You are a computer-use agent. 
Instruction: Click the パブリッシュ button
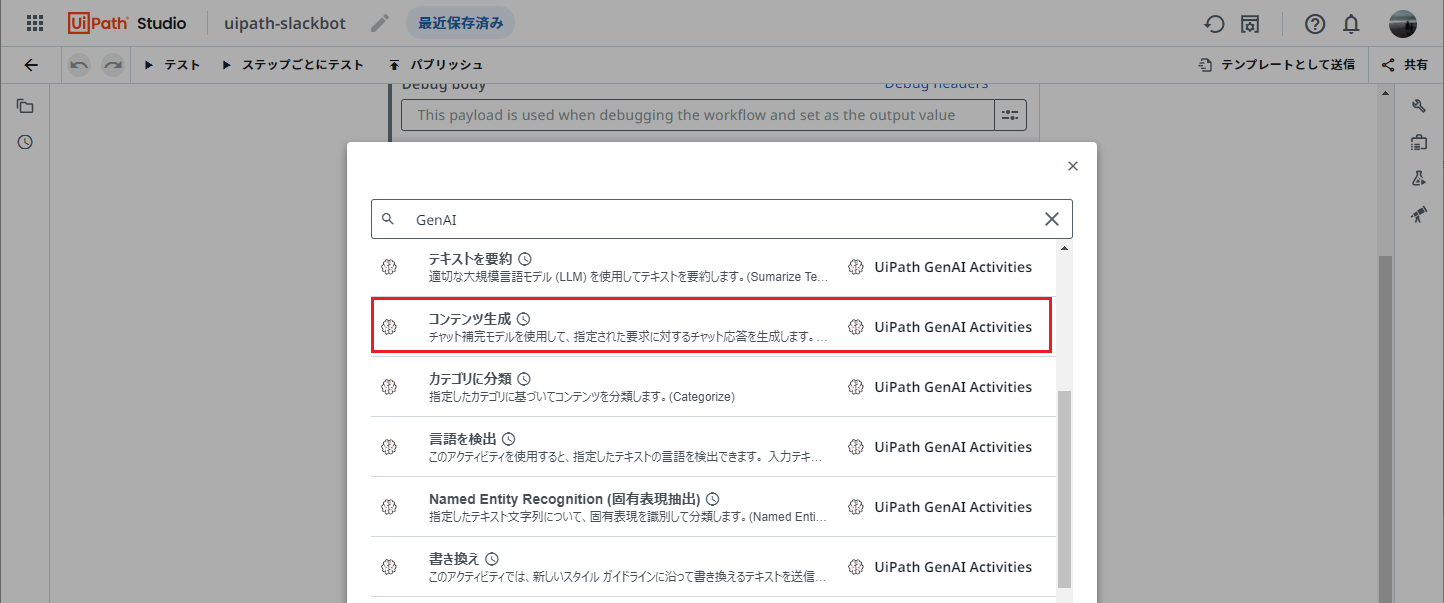coord(436,65)
